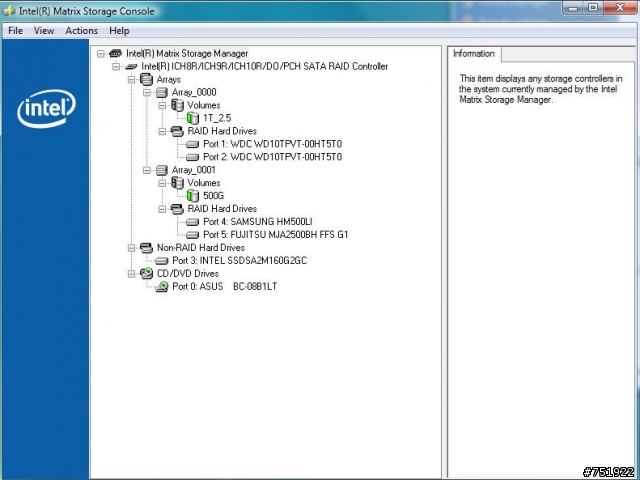Select 'Intel(R) ICH8R/ICH9R/ICH10R/DO/PCH SATA RAID Controller' row
Screen dimensions: 640x480
[x=264, y=66]
